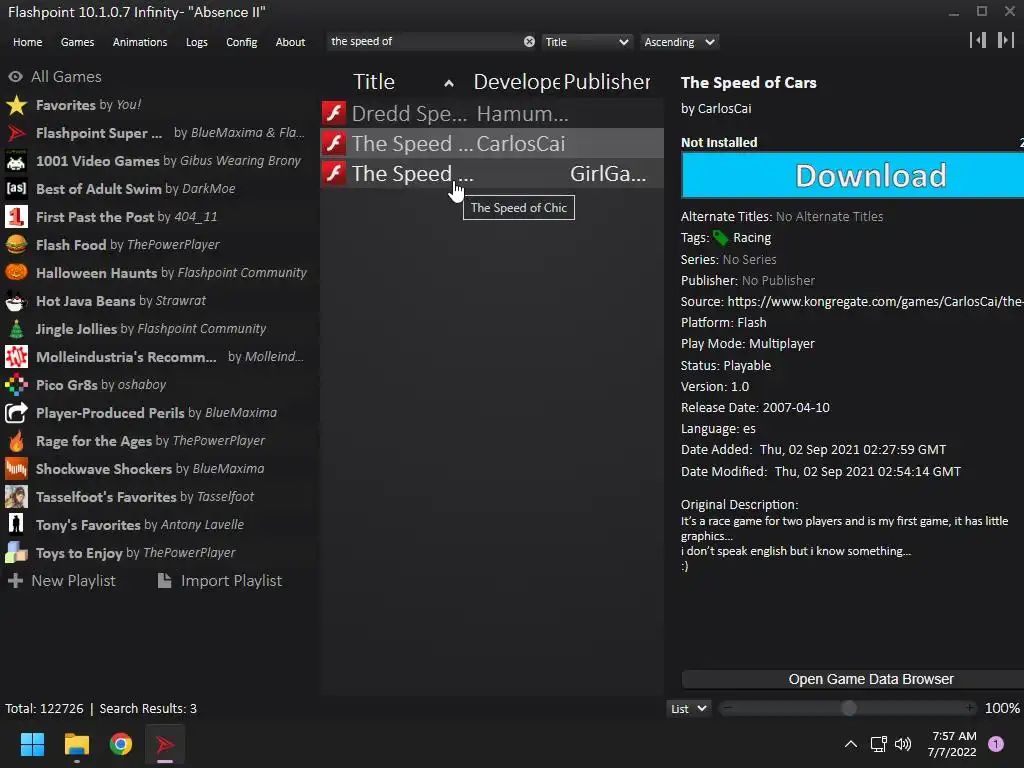Open the Config tab
1024x768 pixels.
click(242, 42)
